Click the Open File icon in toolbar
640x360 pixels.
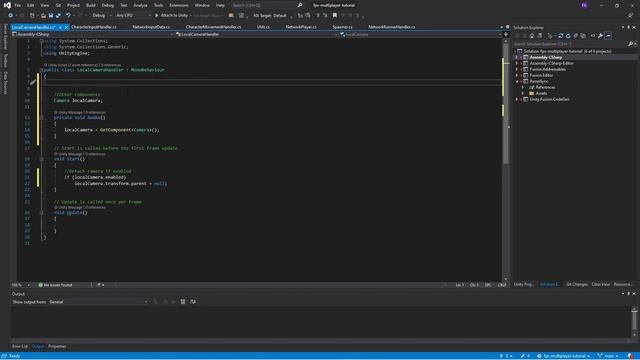coord(43,16)
